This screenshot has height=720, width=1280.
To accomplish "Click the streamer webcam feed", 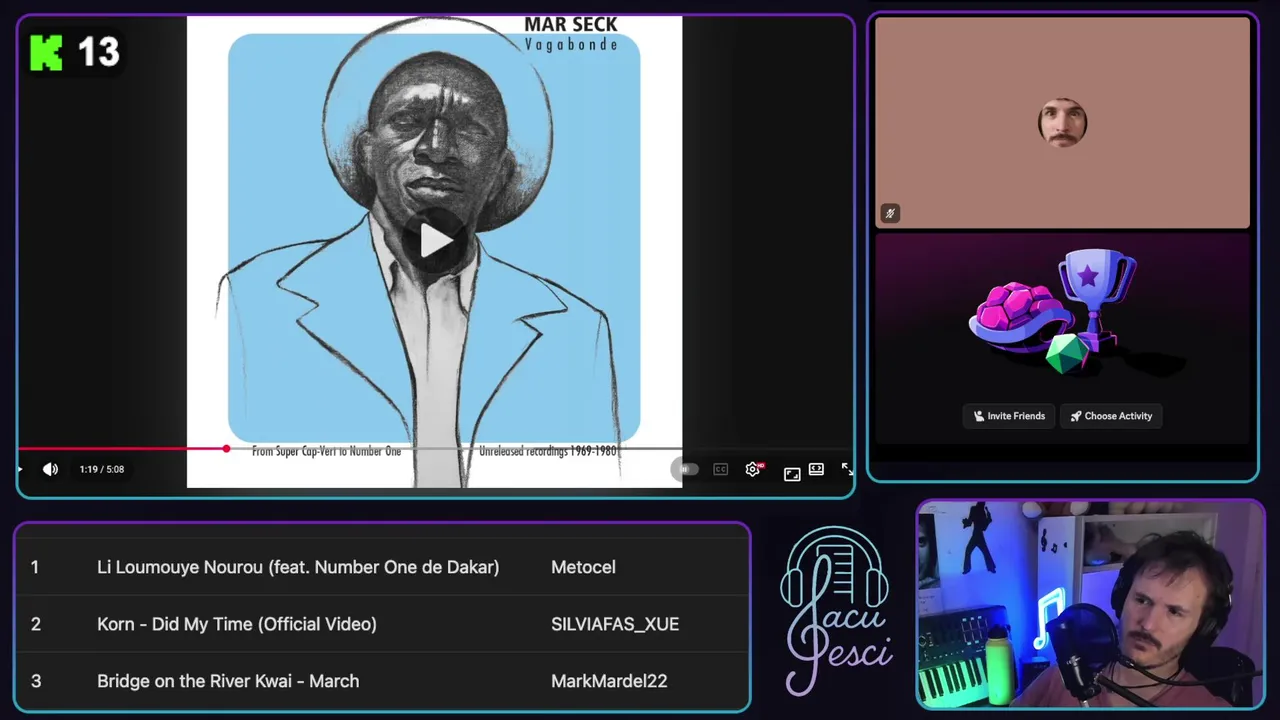I will point(1090,604).
